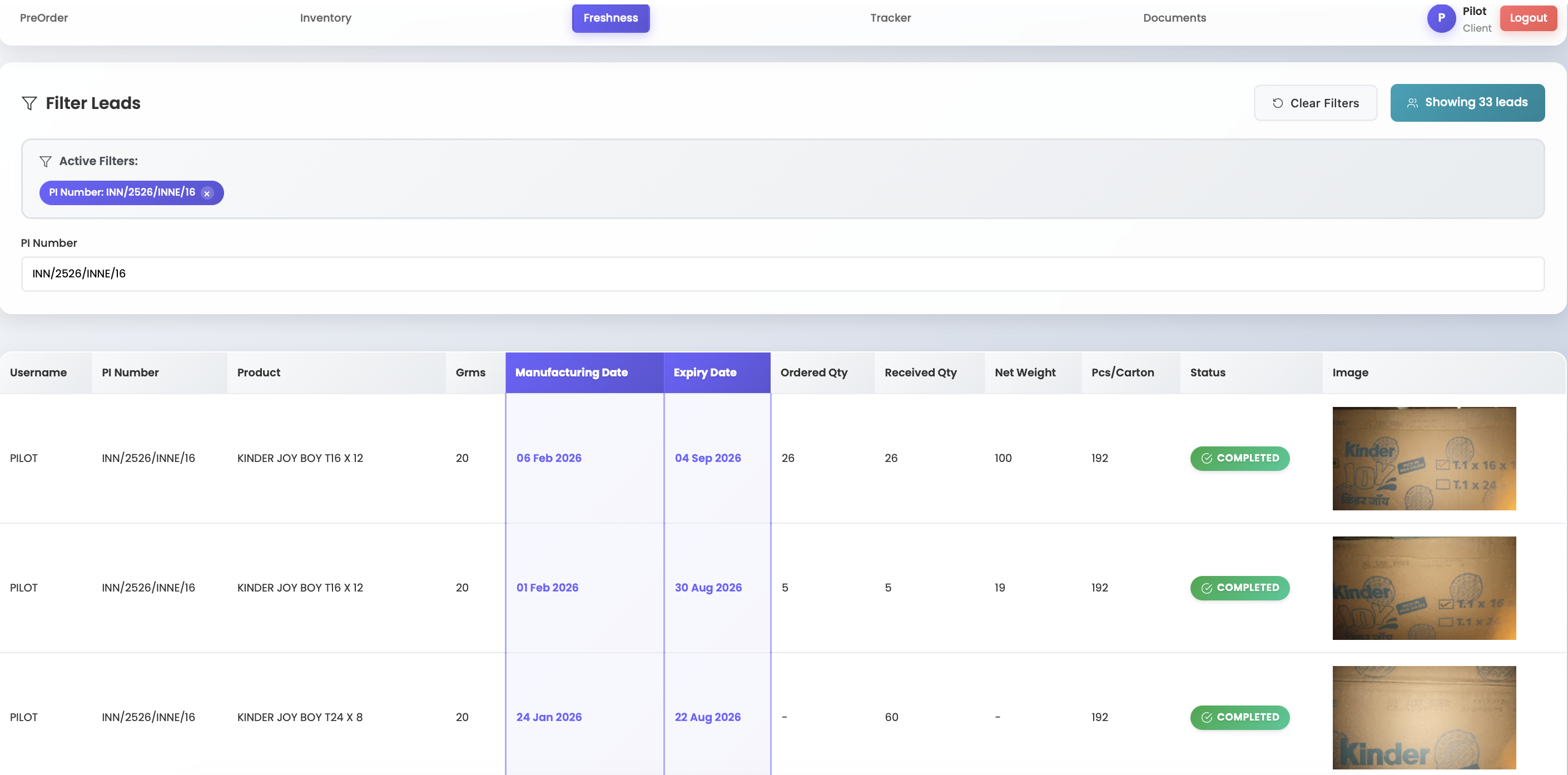1568x775 pixels.
Task: Log out using the Logout button
Action: click(1527, 18)
